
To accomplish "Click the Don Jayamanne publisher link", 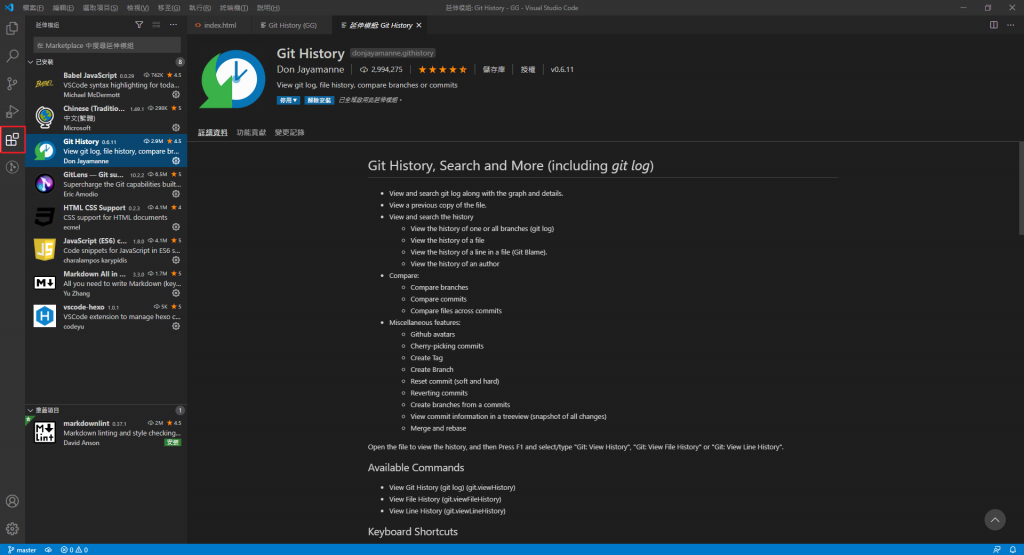I will [310, 69].
